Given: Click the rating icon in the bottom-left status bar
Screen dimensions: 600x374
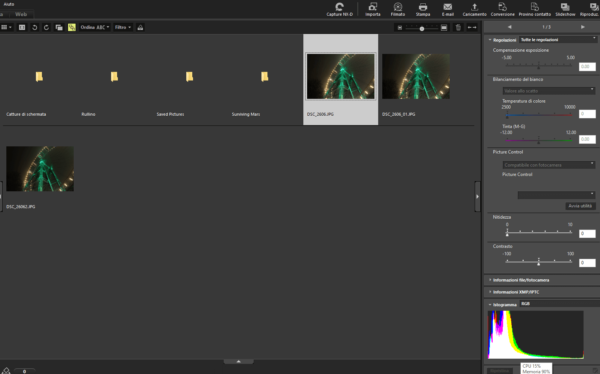Looking at the screenshot, I should point(6,371).
